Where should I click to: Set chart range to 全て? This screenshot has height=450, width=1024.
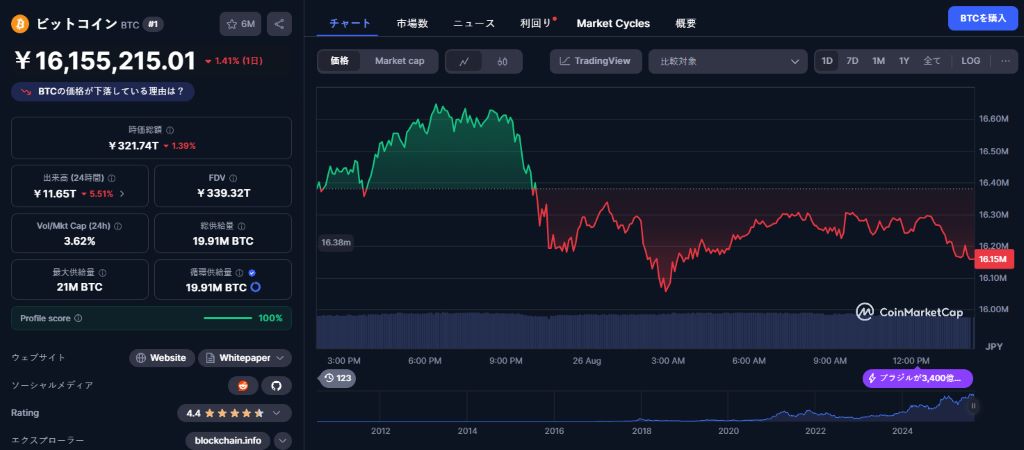932,61
